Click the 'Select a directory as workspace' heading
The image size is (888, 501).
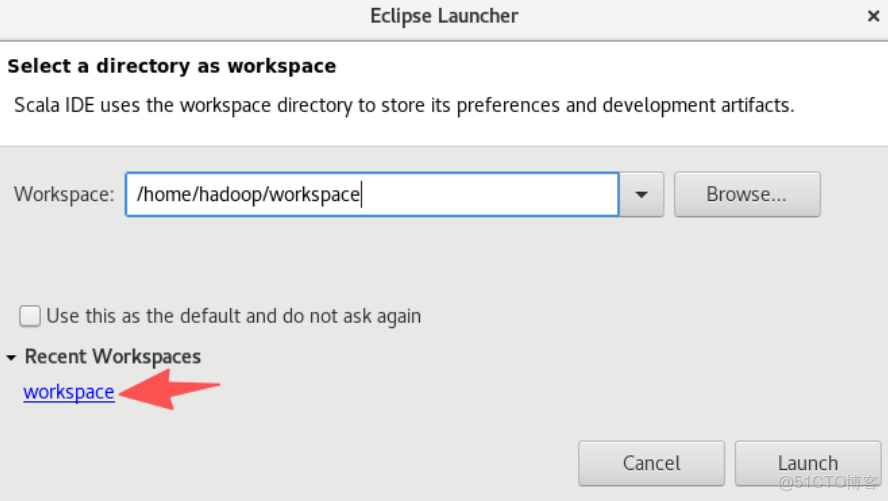171,67
